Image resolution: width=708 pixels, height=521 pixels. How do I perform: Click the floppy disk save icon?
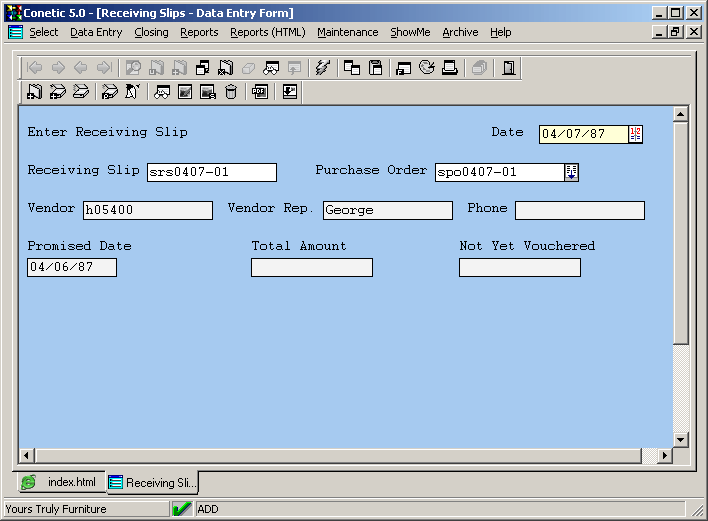point(376,68)
